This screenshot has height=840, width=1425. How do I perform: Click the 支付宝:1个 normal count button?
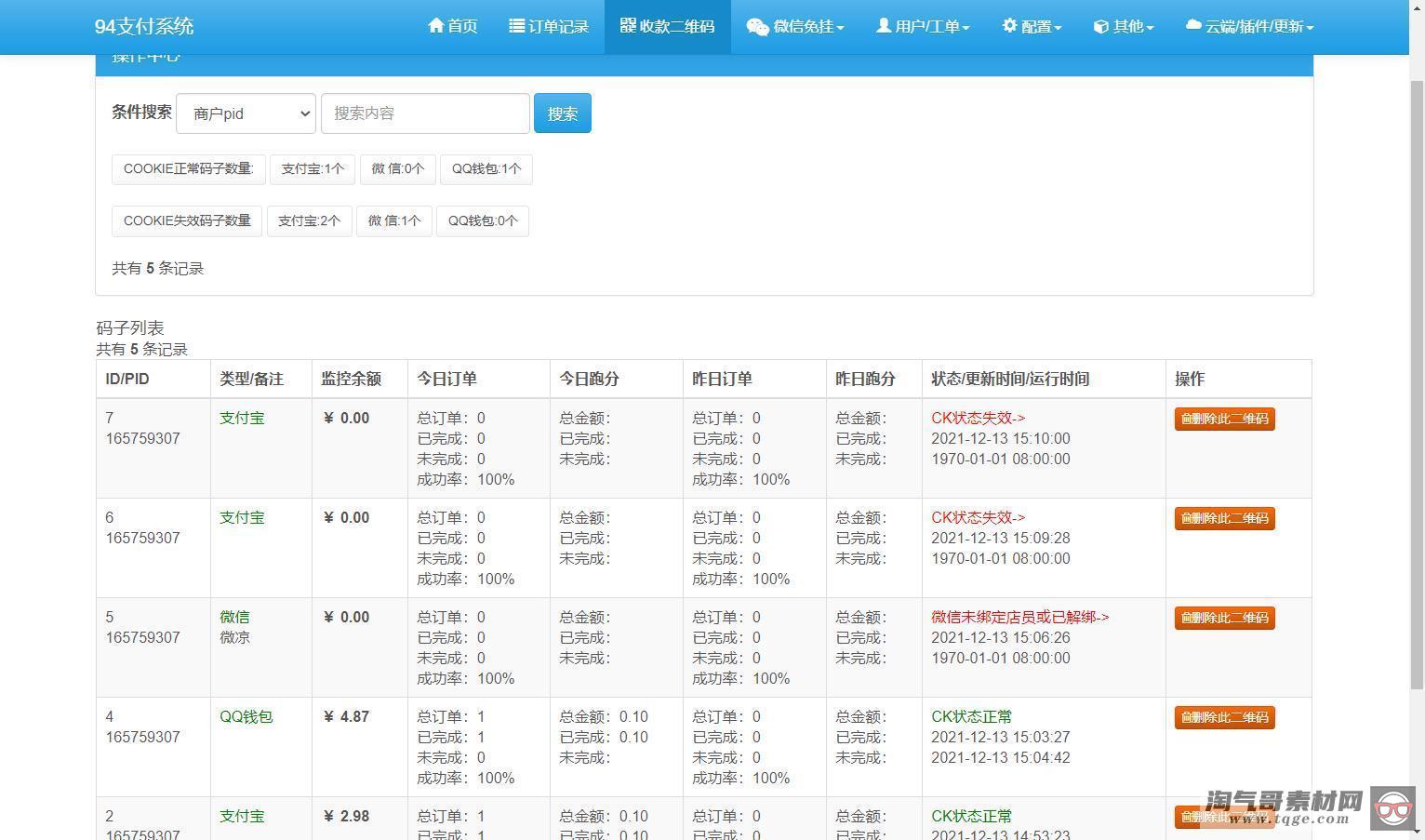coord(313,169)
